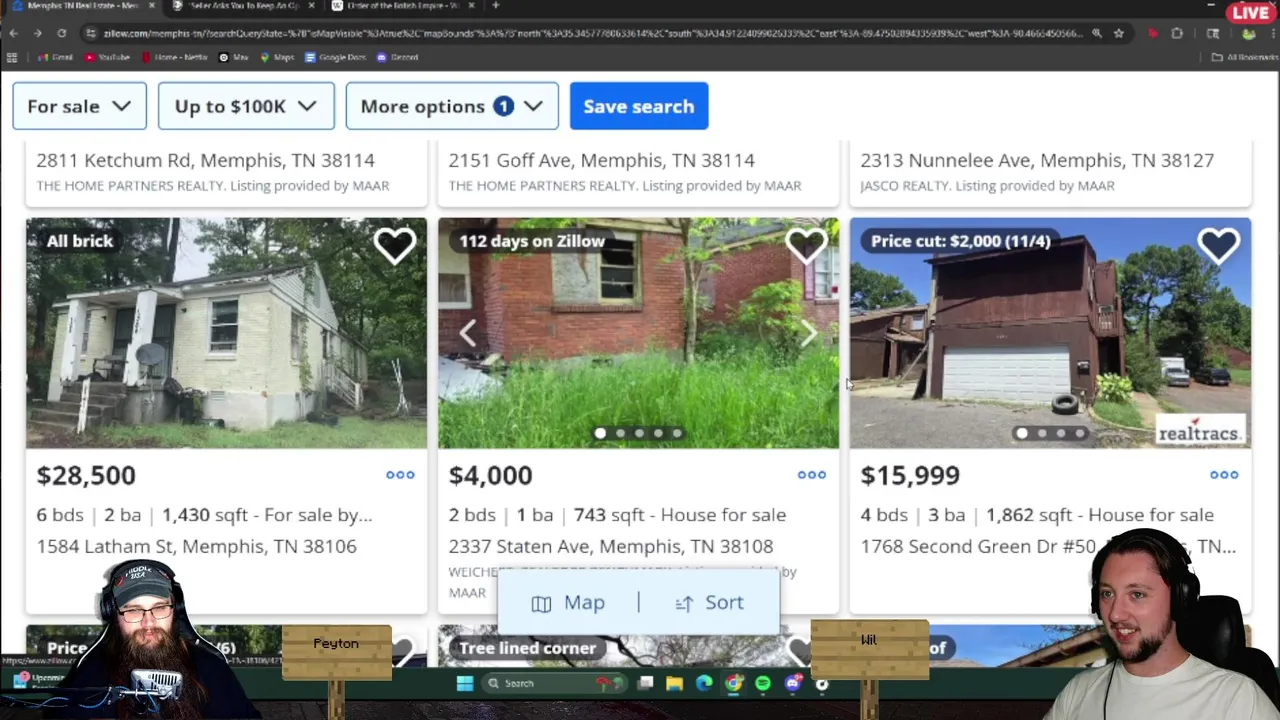Image resolution: width=1280 pixels, height=720 pixels.
Task: Open three-dot menu for $15,999 listing
Action: pos(1224,475)
